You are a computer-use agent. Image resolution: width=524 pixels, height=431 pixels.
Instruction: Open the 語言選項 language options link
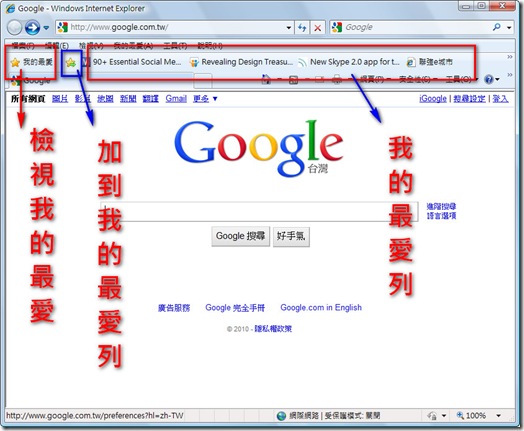[441, 216]
